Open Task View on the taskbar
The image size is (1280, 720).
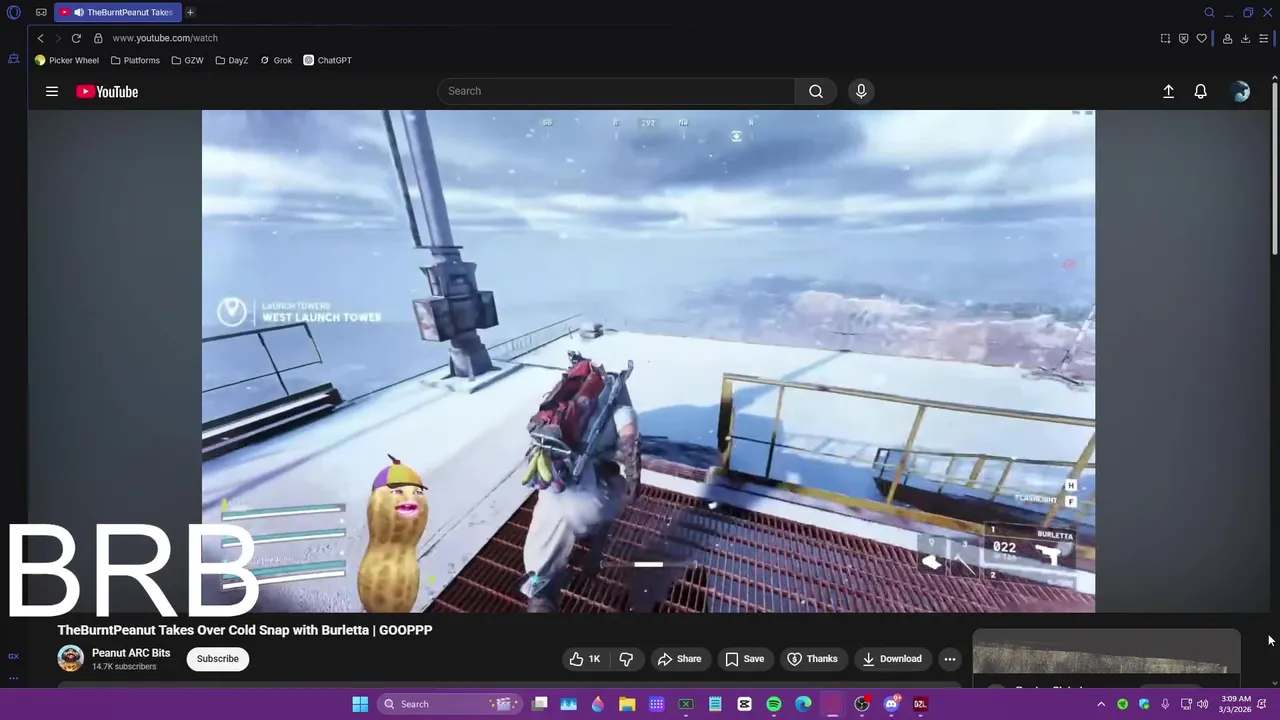(x=540, y=704)
